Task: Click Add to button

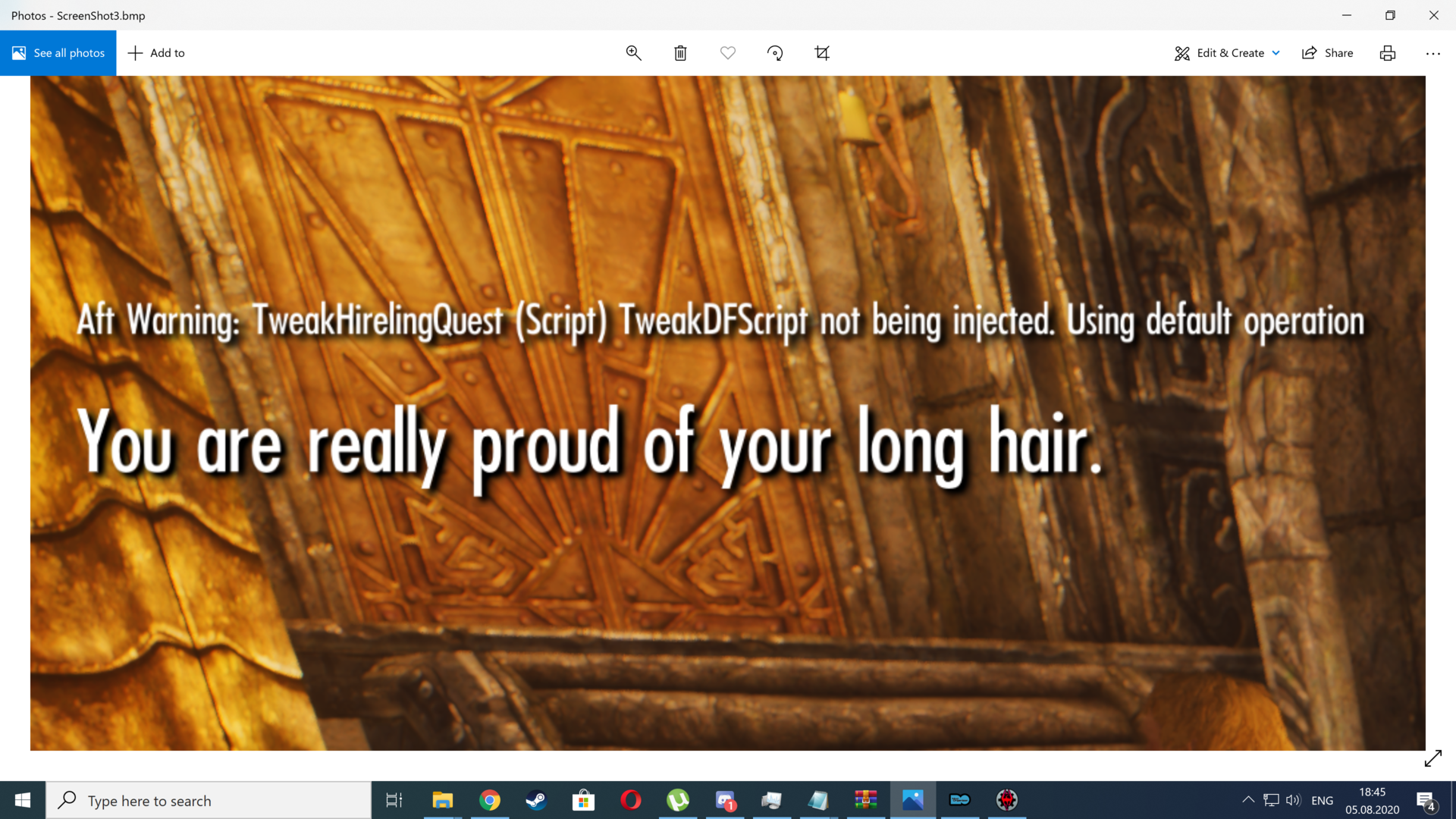Action: [x=156, y=53]
